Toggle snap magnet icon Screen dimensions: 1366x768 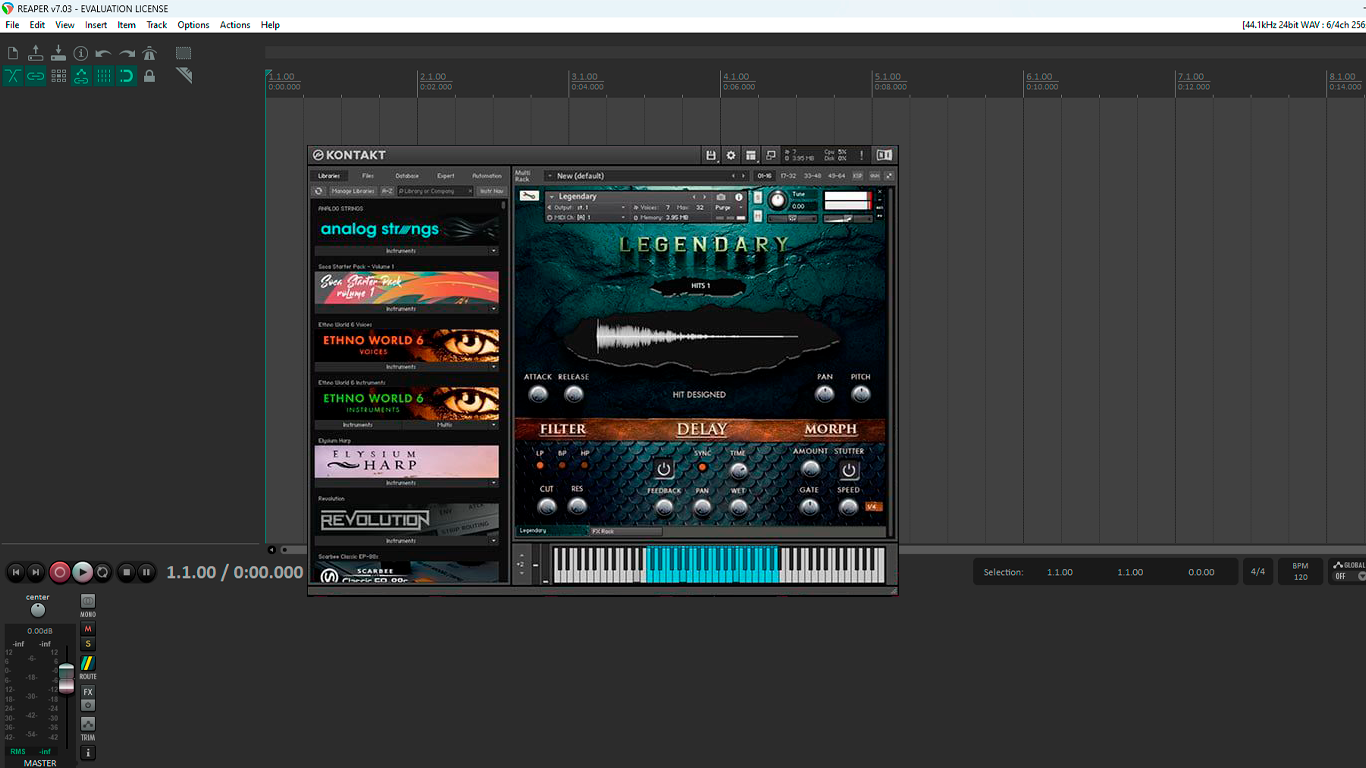(x=127, y=76)
